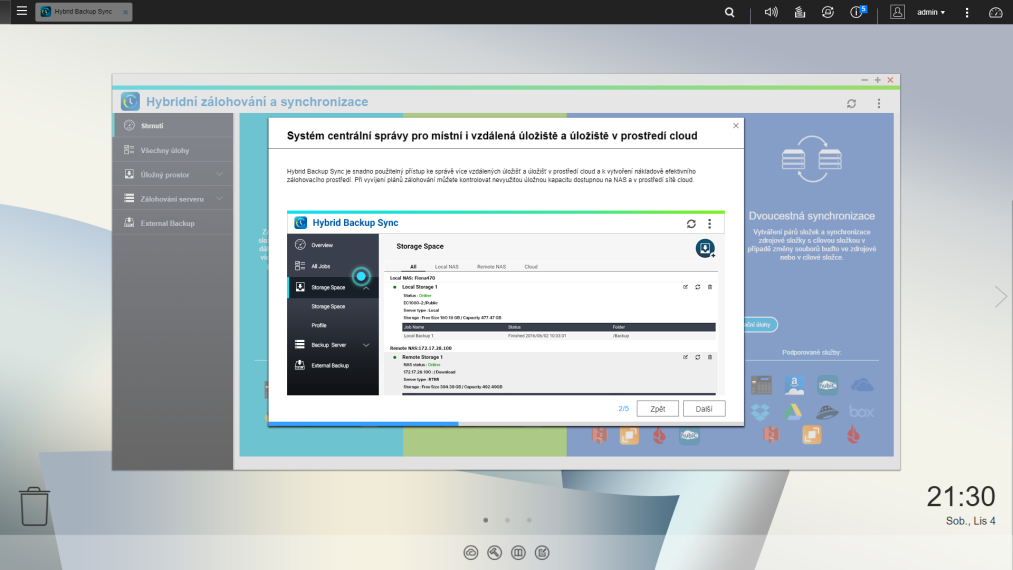
Task: Click the 2/5 page indicator
Action: click(x=623, y=408)
